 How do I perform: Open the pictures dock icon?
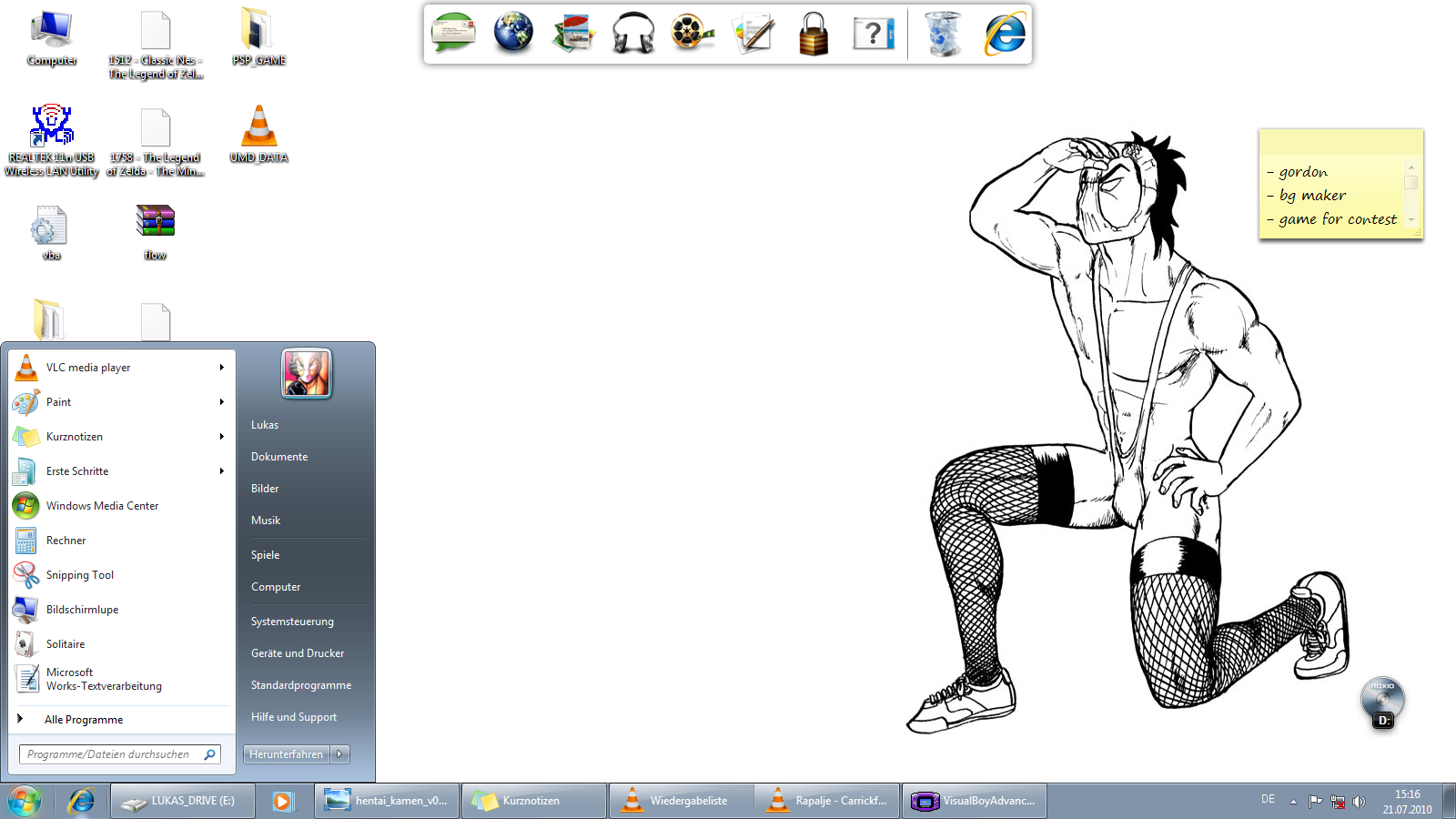pyautogui.click(x=573, y=34)
